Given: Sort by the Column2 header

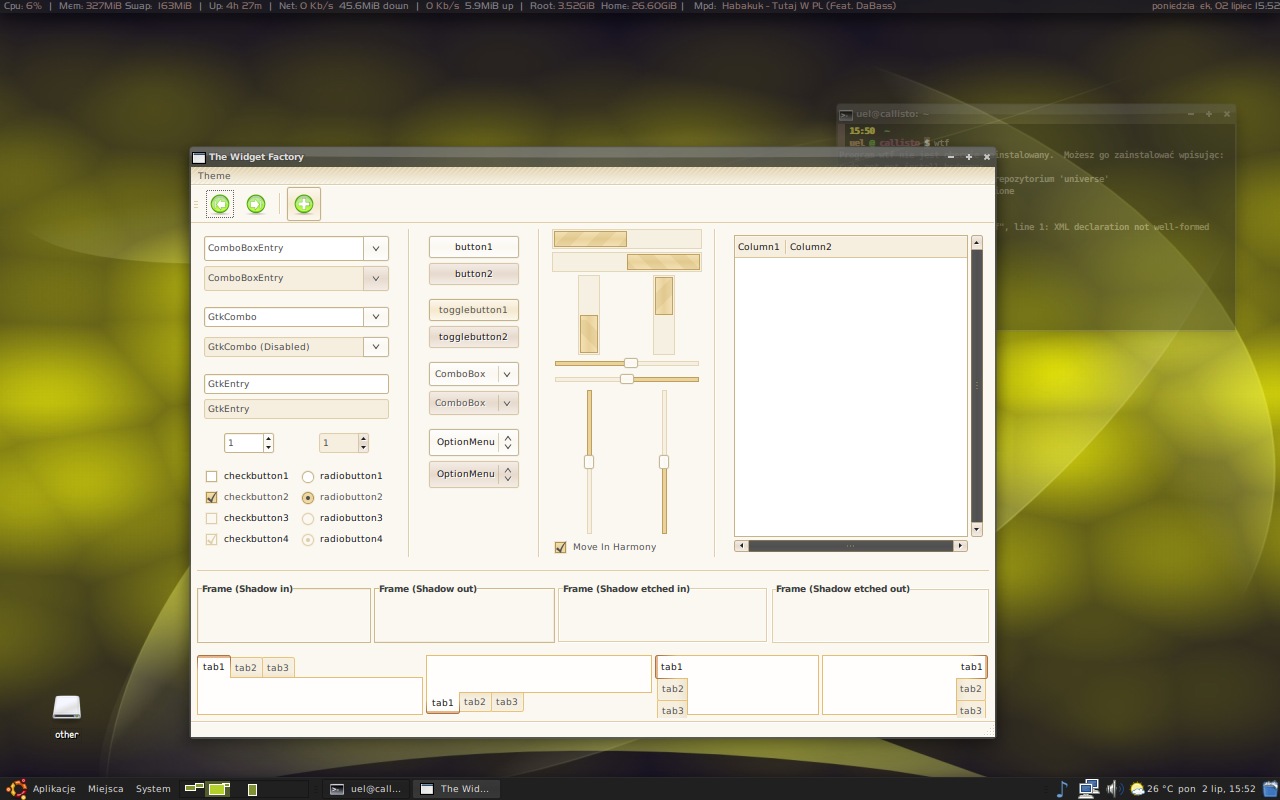Looking at the screenshot, I should click(x=876, y=247).
